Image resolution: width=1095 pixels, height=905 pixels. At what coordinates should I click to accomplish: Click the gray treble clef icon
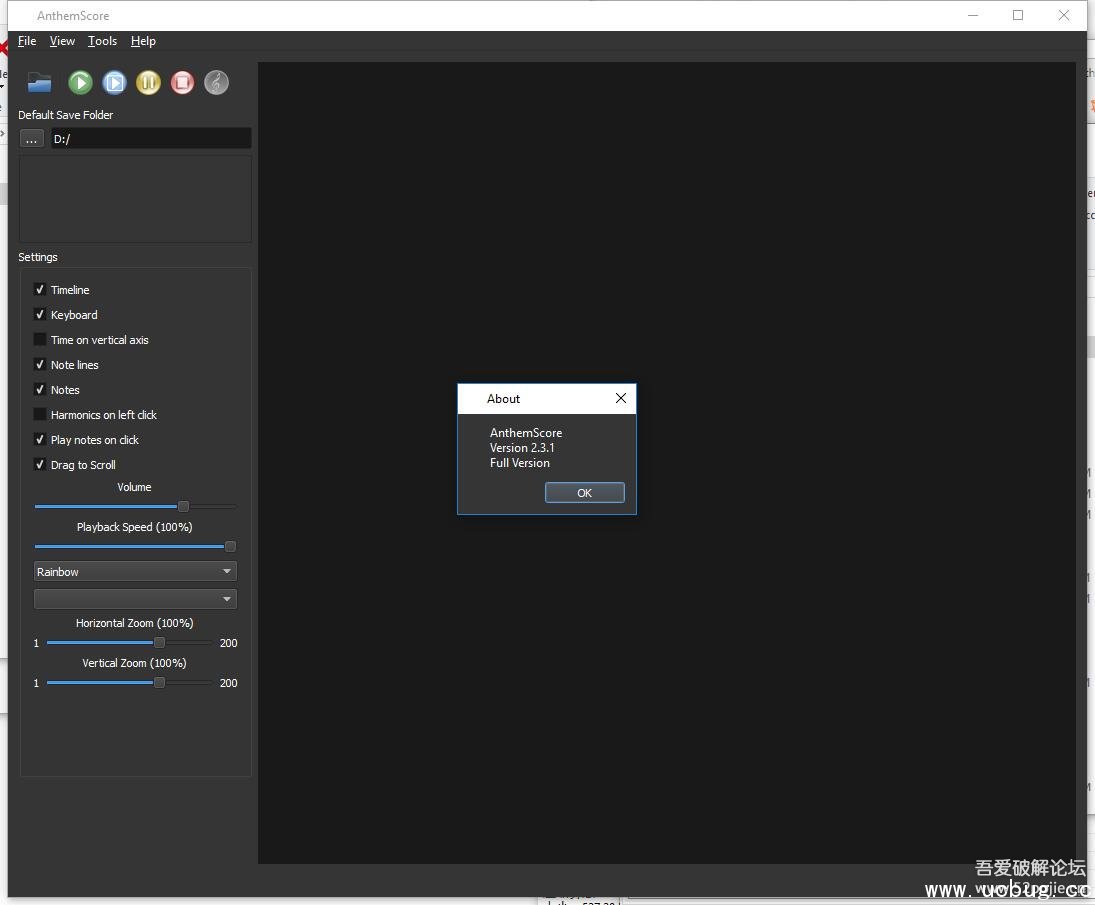pyautogui.click(x=216, y=83)
